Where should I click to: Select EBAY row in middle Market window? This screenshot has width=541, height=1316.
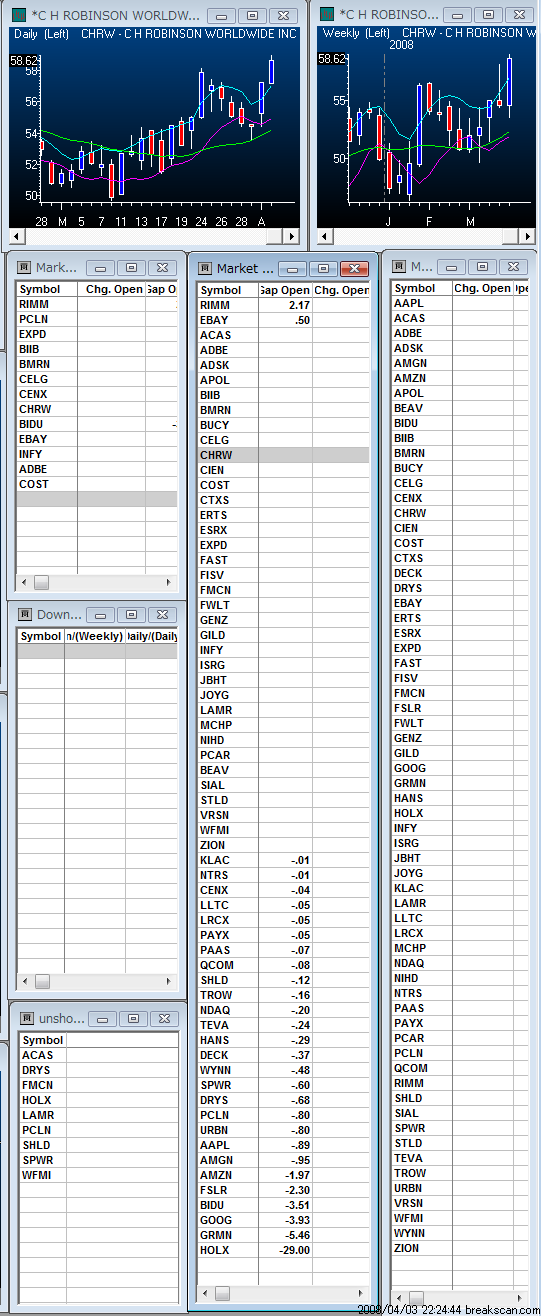click(283, 320)
